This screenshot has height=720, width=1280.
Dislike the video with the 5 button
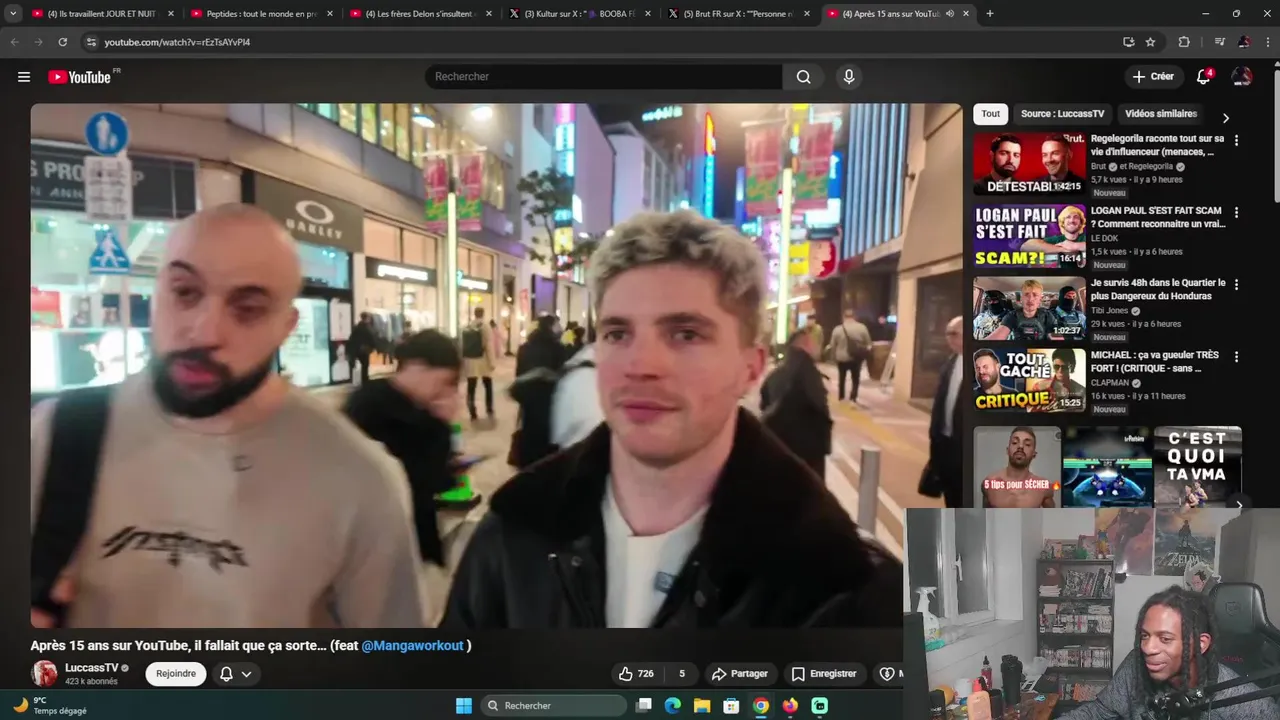tap(682, 674)
